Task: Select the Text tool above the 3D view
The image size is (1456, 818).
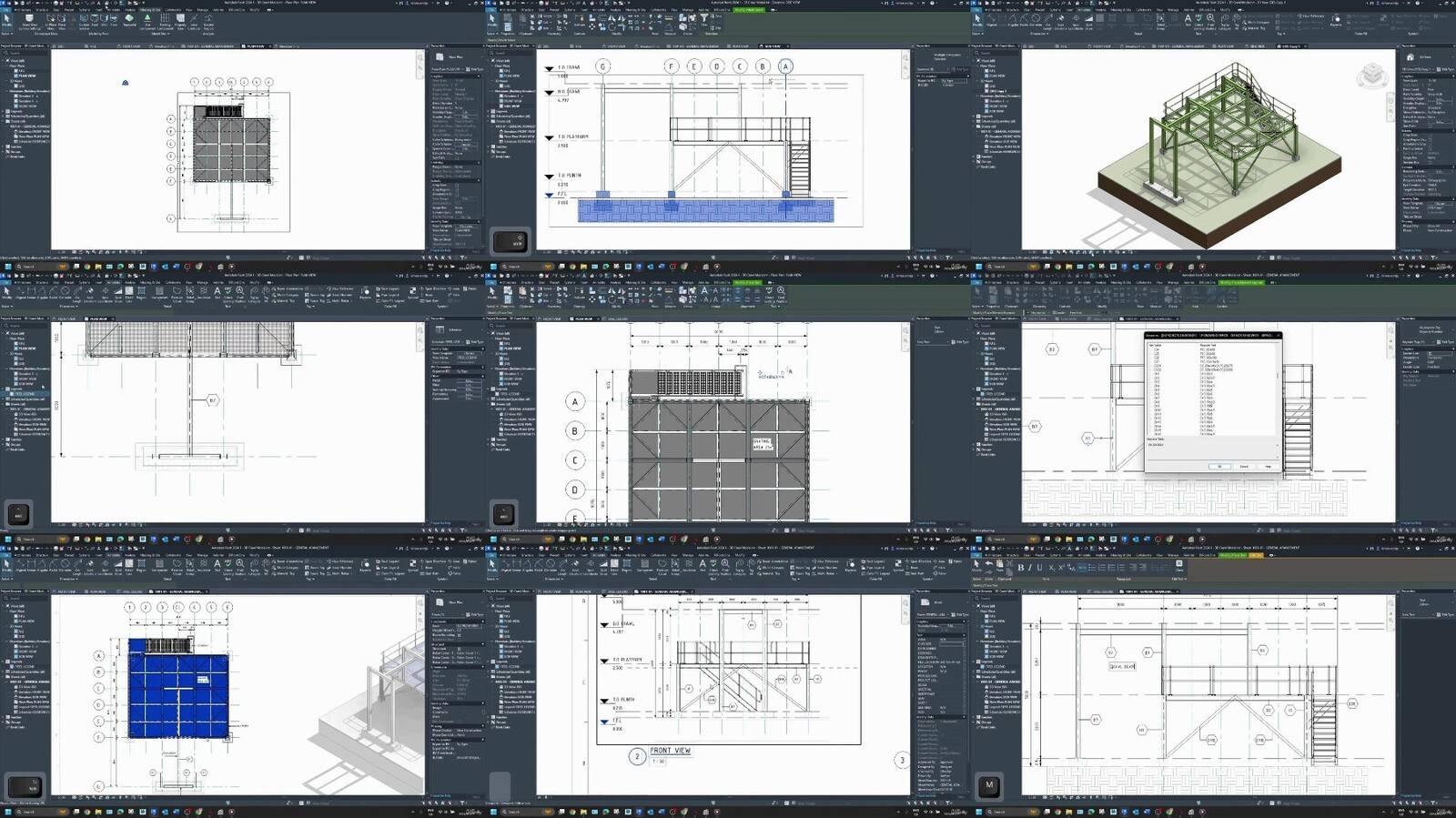Action: pyautogui.click(x=1187, y=19)
